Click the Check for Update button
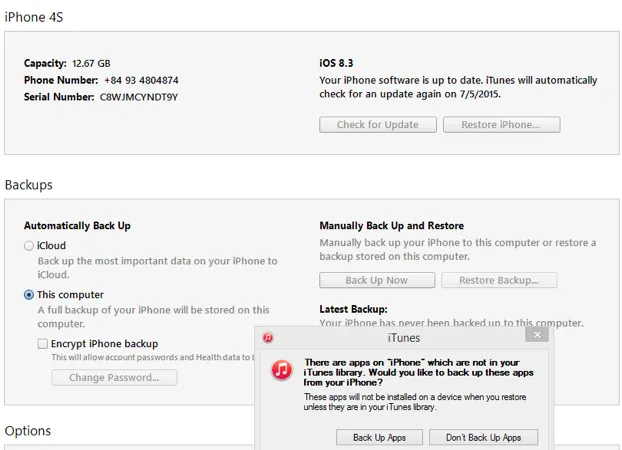 [x=377, y=125]
